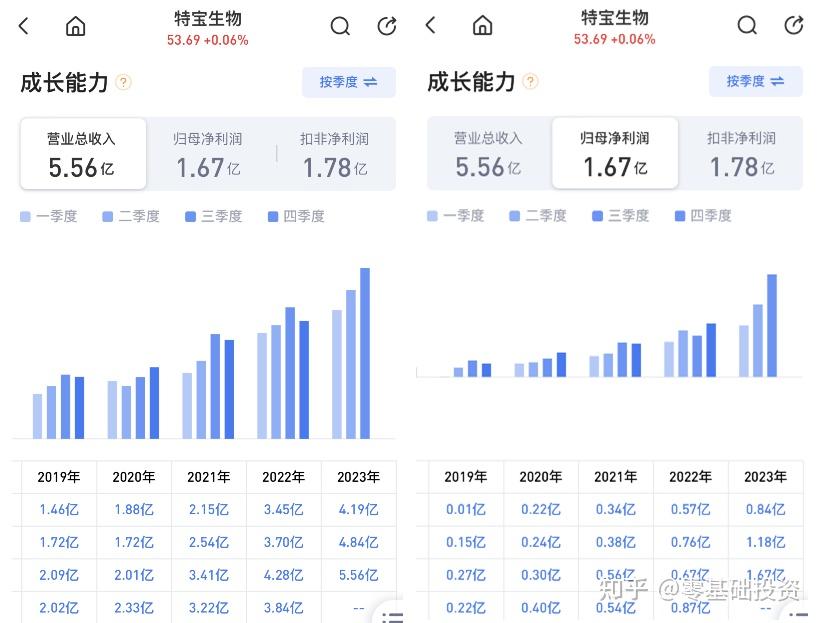Tap 3.22亿 cell in left table

208,608
